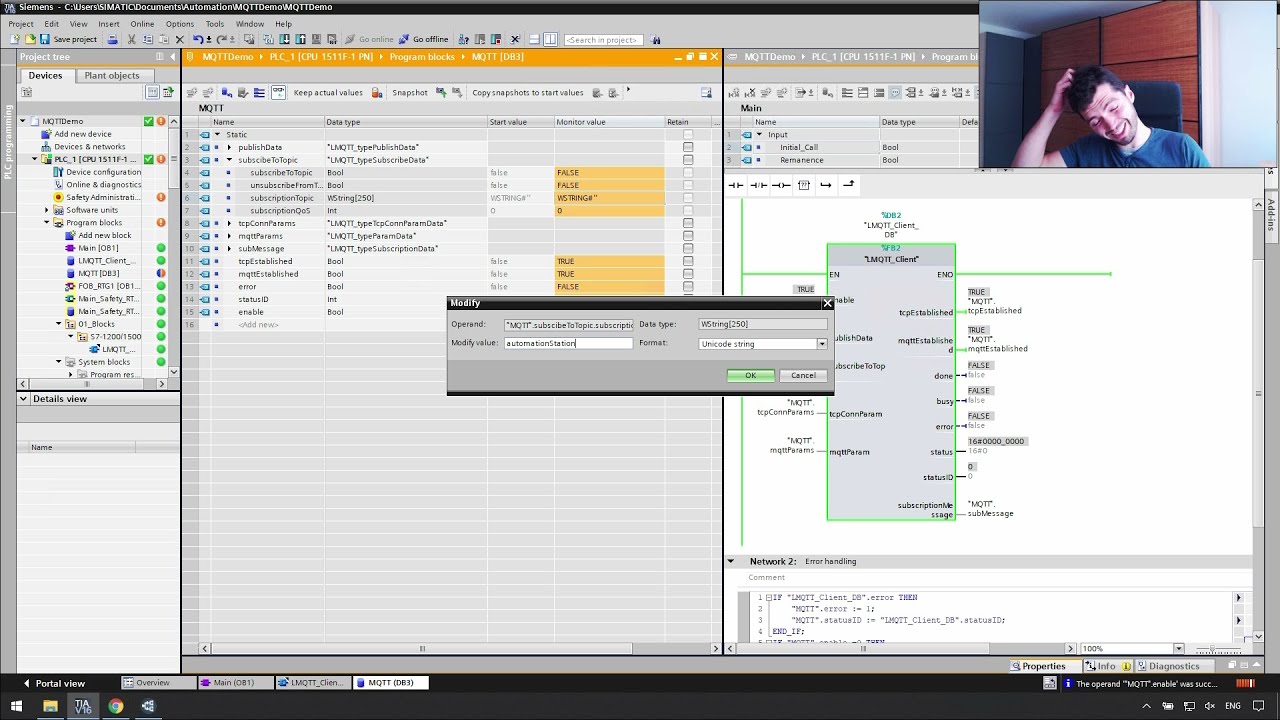
Task: Insert coil assignment icon
Action: click(781, 185)
